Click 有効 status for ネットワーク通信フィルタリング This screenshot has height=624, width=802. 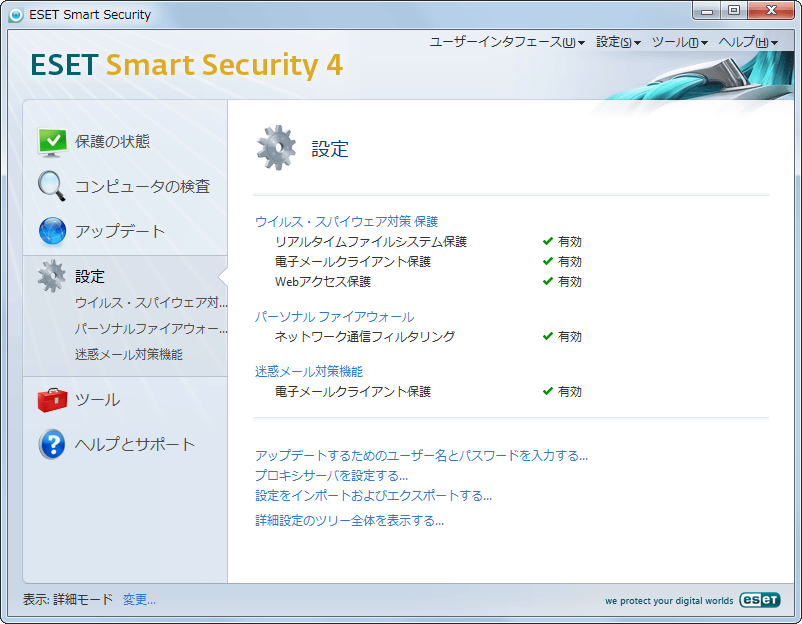pyautogui.click(x=570, y=337)
